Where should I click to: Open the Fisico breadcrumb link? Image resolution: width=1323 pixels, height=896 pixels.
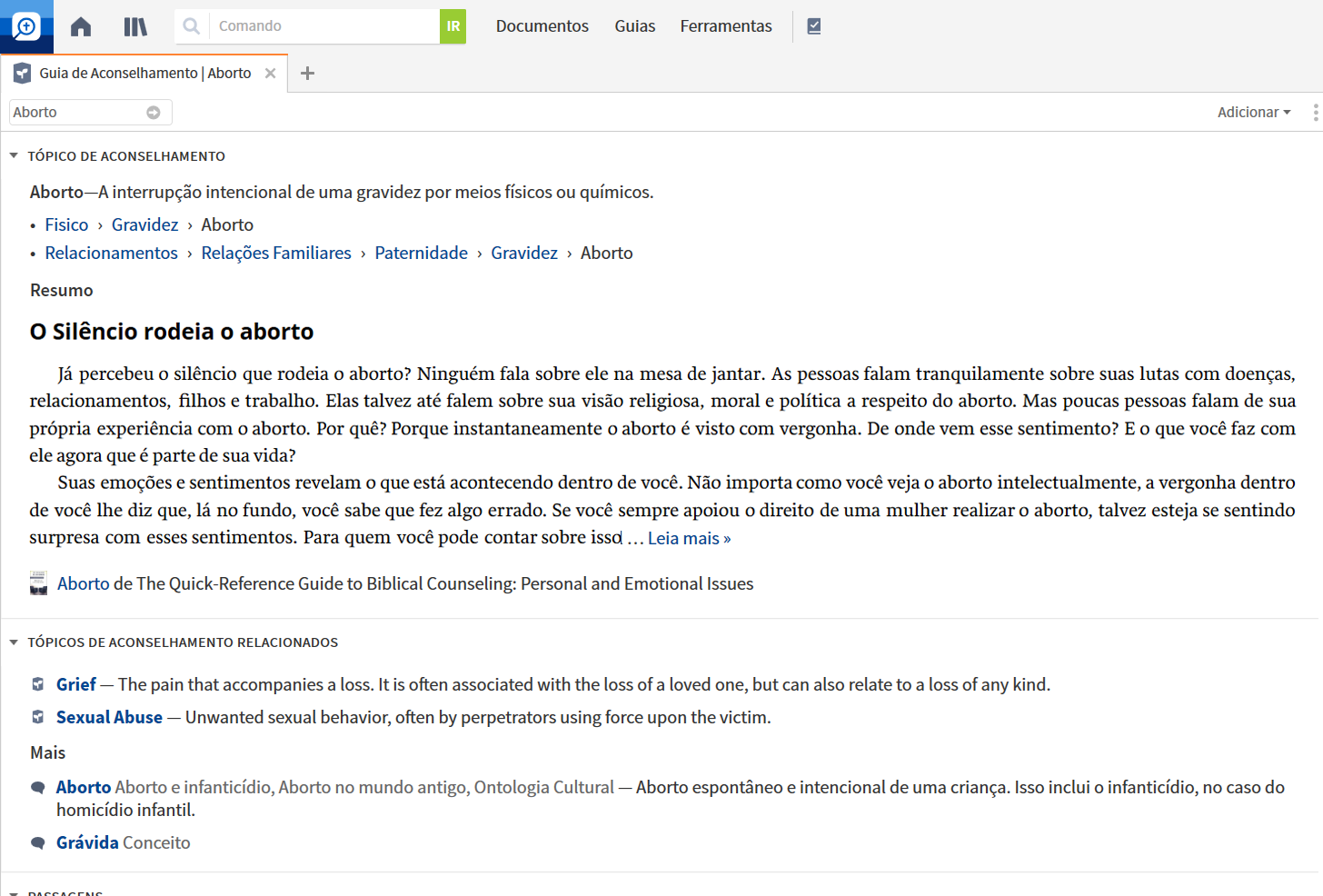[x=66, y=224]
